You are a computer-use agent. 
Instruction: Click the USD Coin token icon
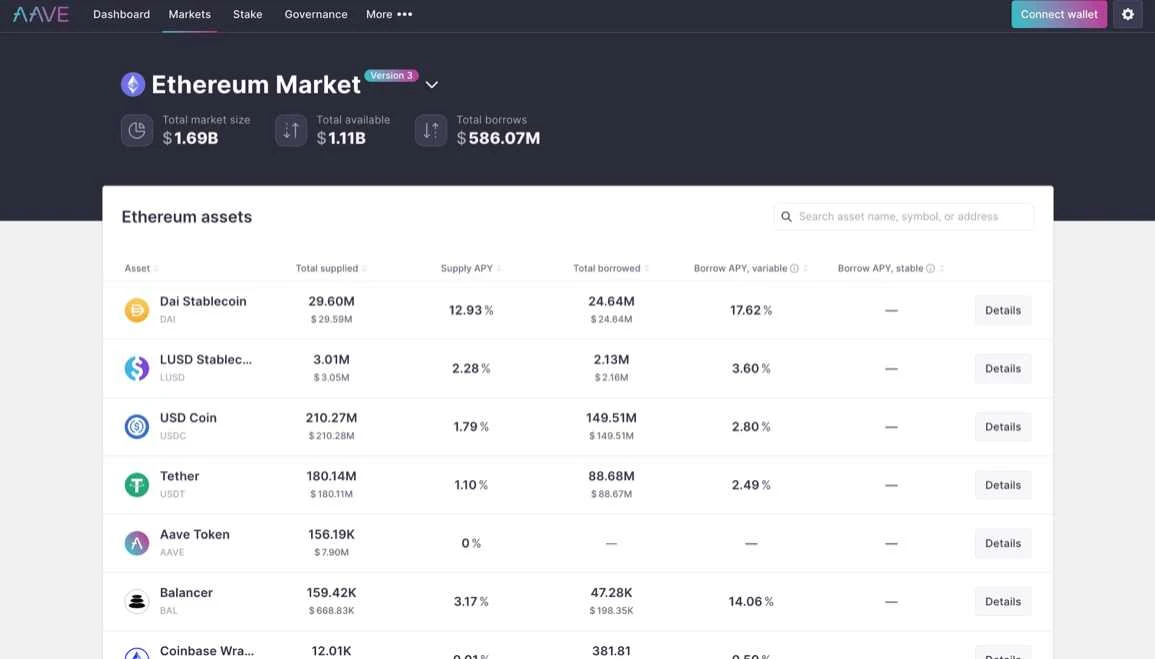pyautogui.click(x=137, y=427)
